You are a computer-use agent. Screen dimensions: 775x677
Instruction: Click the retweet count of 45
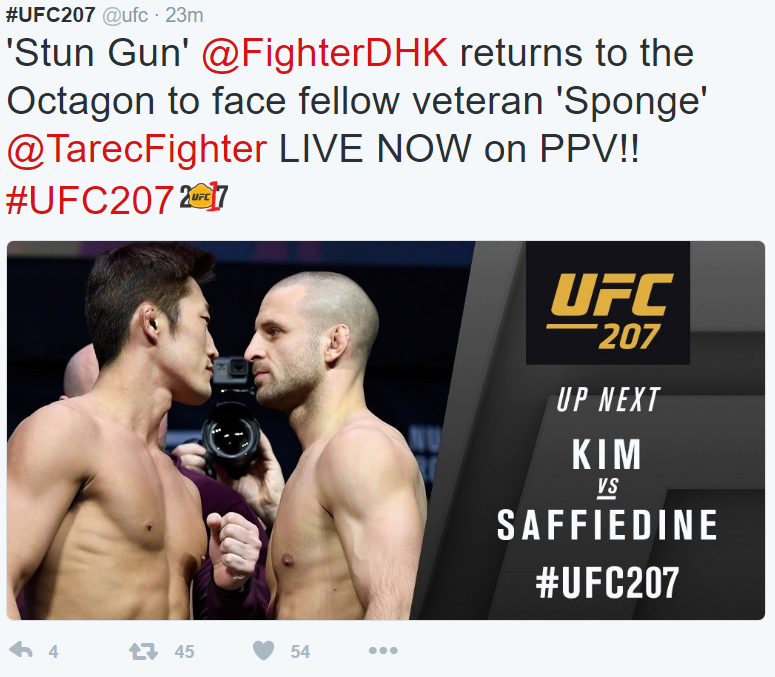[x=184, y=651]
